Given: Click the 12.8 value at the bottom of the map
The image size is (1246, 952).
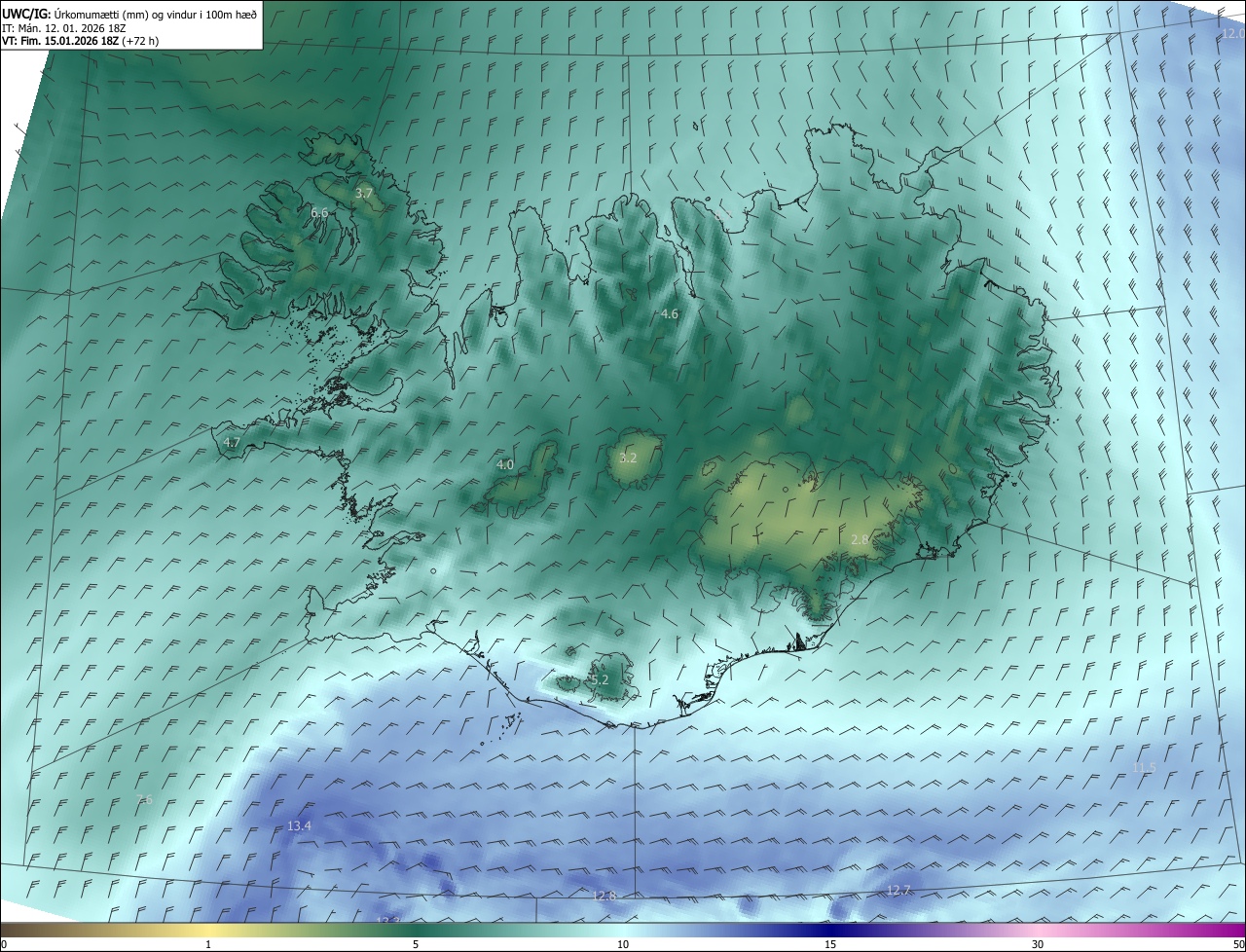Looking at the screenshot, I should pos(605,896).
